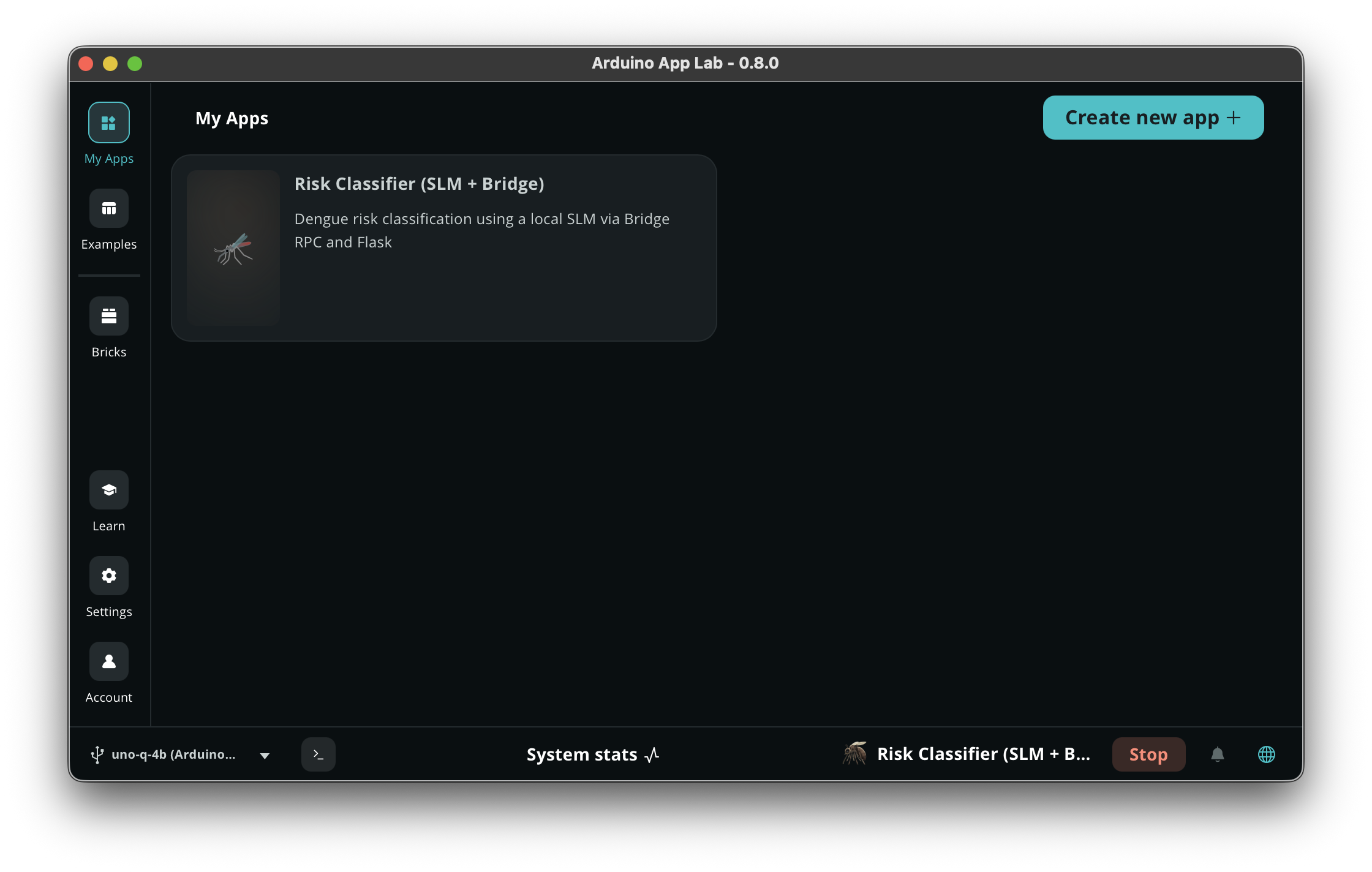Viewport: 1372px width, 872px height.
Task: Click the Arduino App Lab - 0.8.0 window title
Action: 685,63
